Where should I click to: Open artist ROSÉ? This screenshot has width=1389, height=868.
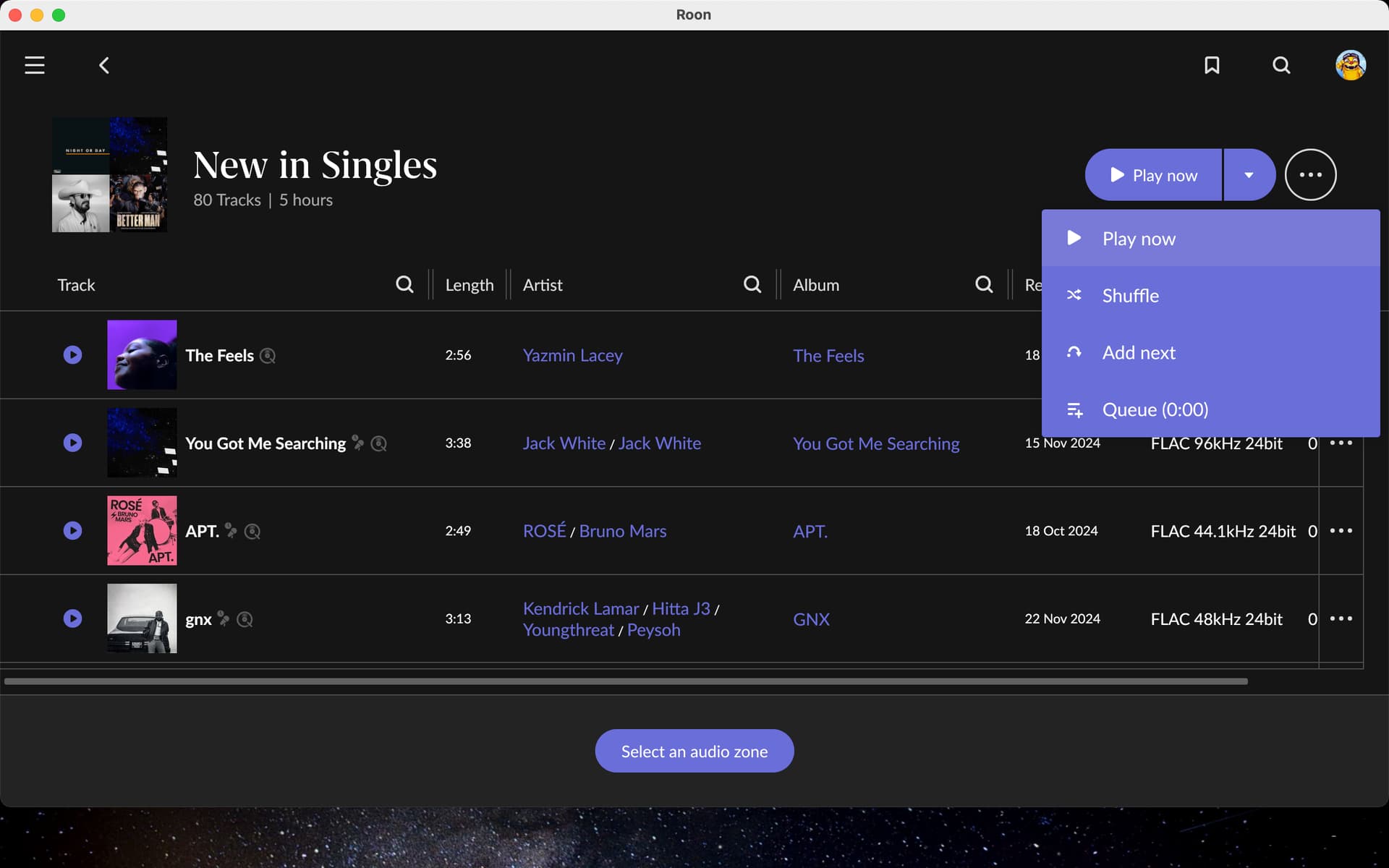[x=544, y=530]
